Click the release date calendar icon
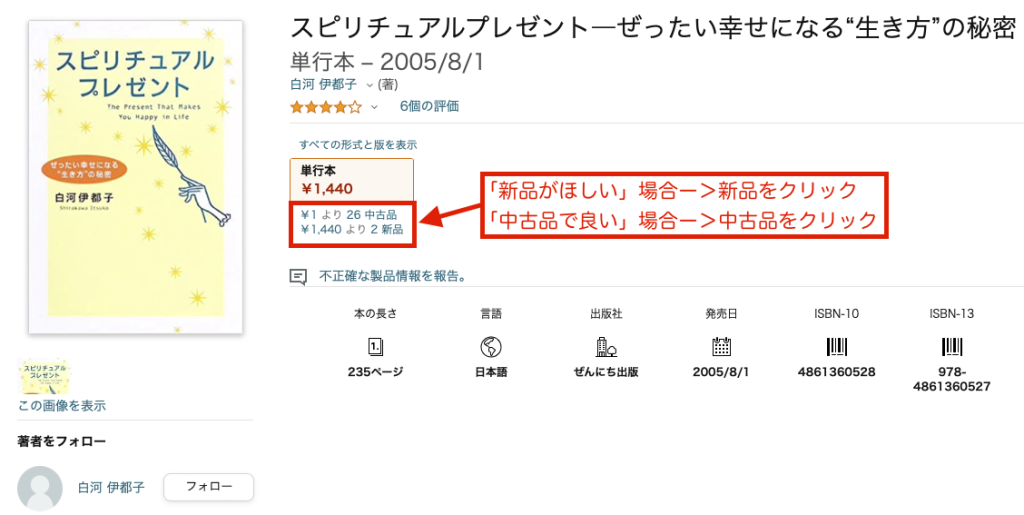Screen dimensions: 1024x515 (721, 347)
